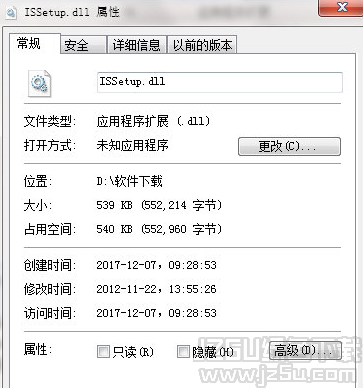Click the 未知应用程序 open-with text

click(132, 145)
